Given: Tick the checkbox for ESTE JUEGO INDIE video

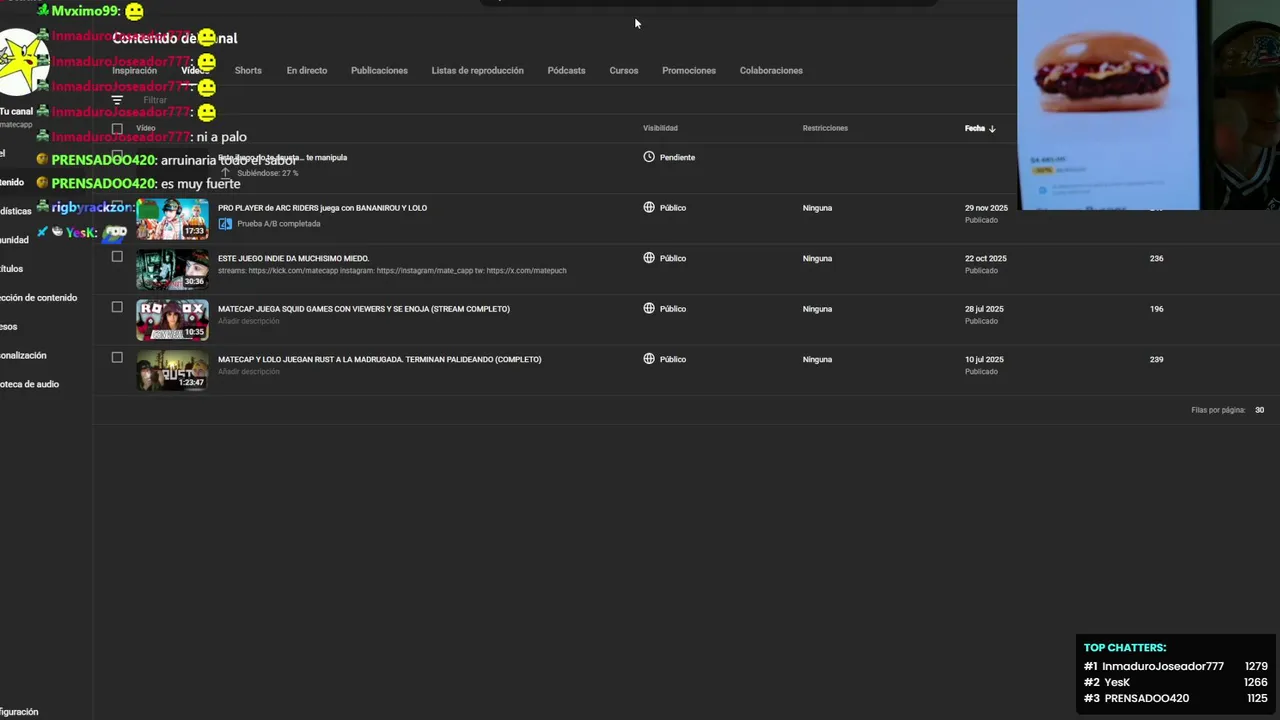Looking at the screenshot, I should pyautogui.click(x=117, y=257).
